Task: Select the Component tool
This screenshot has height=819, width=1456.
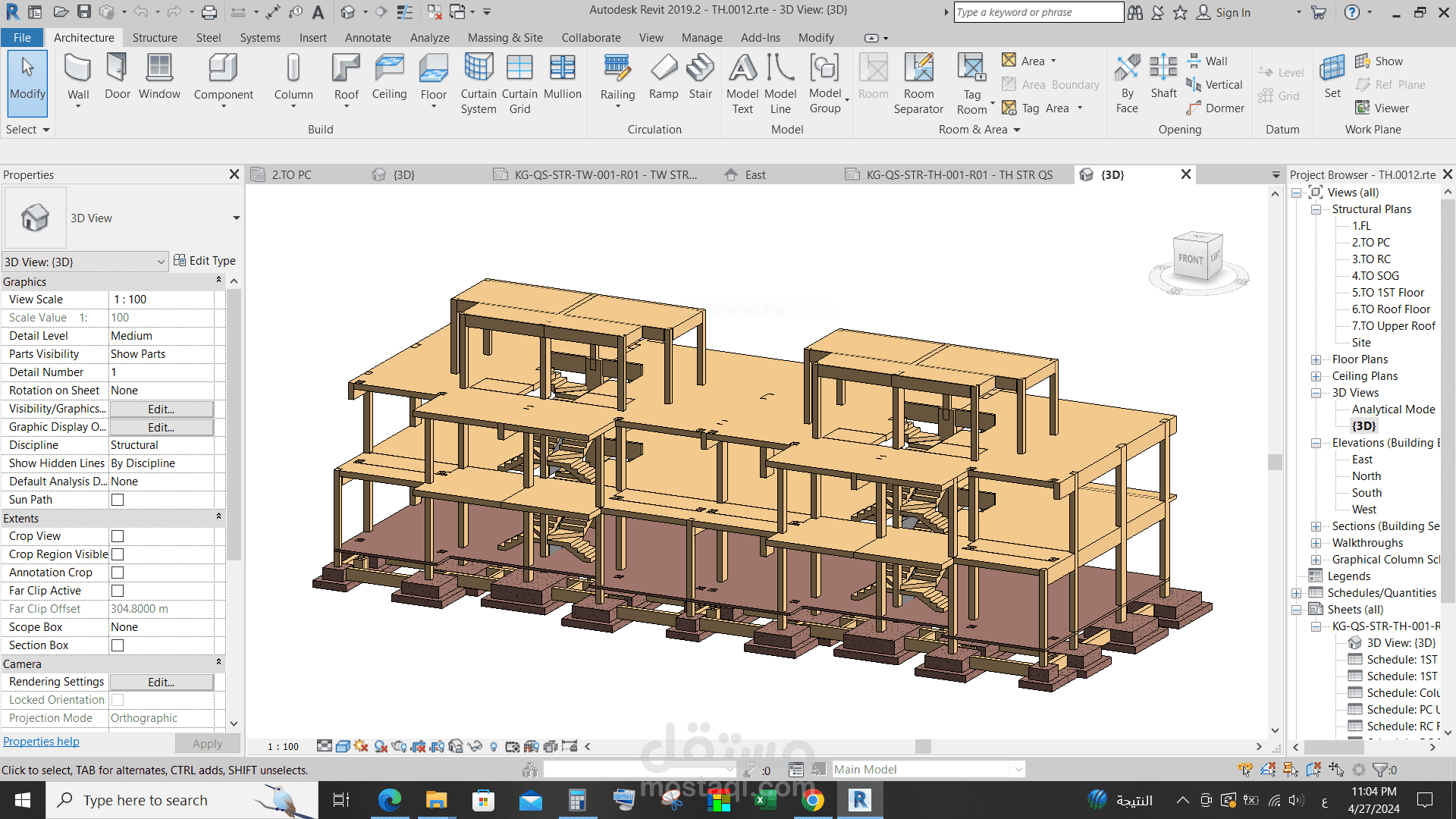Action: [x=223, y=79]
